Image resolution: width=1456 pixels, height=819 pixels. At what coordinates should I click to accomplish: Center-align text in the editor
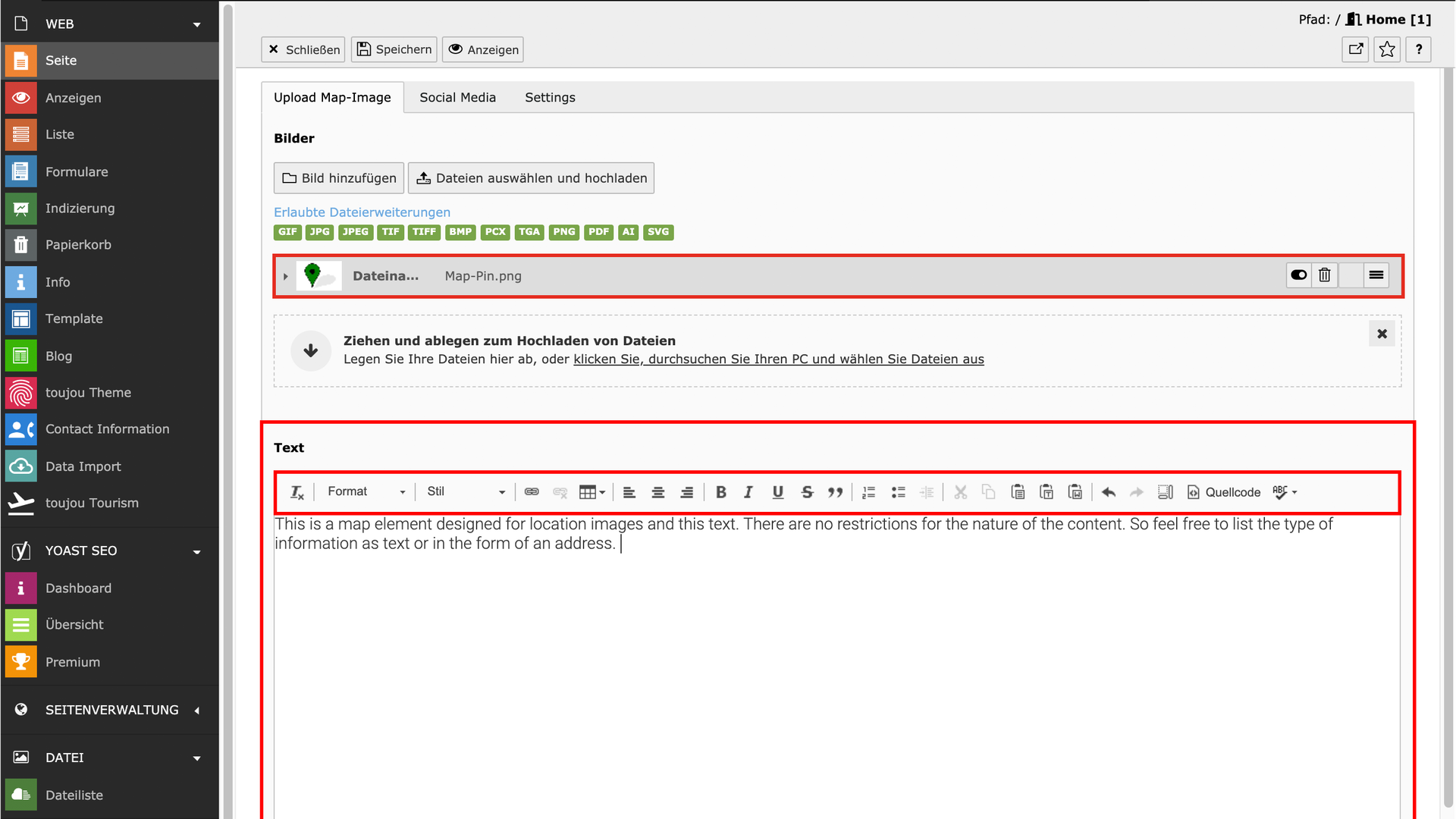click(x=657, y=492)
